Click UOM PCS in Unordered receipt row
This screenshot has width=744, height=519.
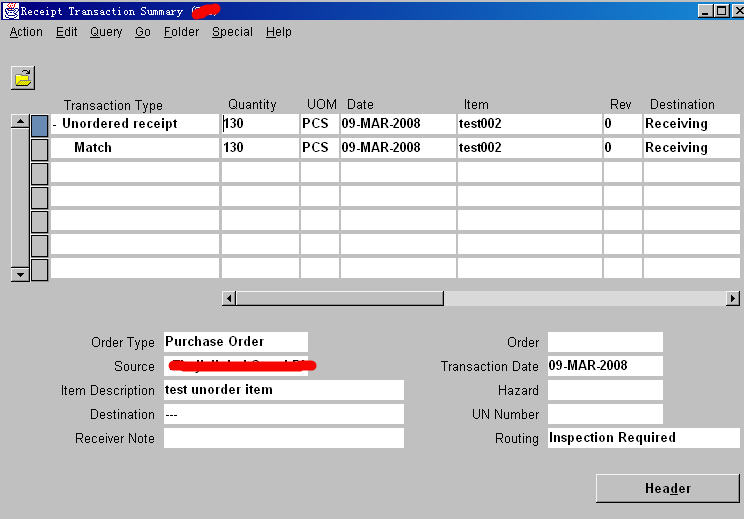click(x=320, y=124)
